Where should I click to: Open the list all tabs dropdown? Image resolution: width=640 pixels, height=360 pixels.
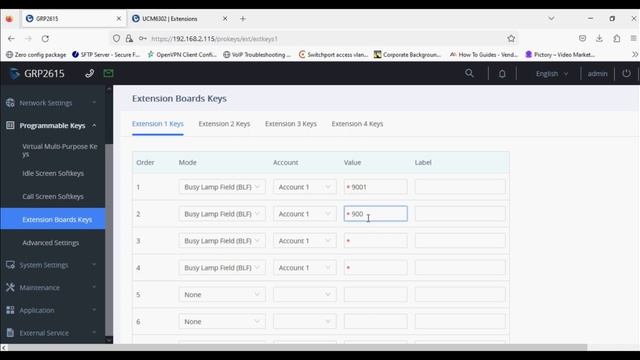pos(551,19)
